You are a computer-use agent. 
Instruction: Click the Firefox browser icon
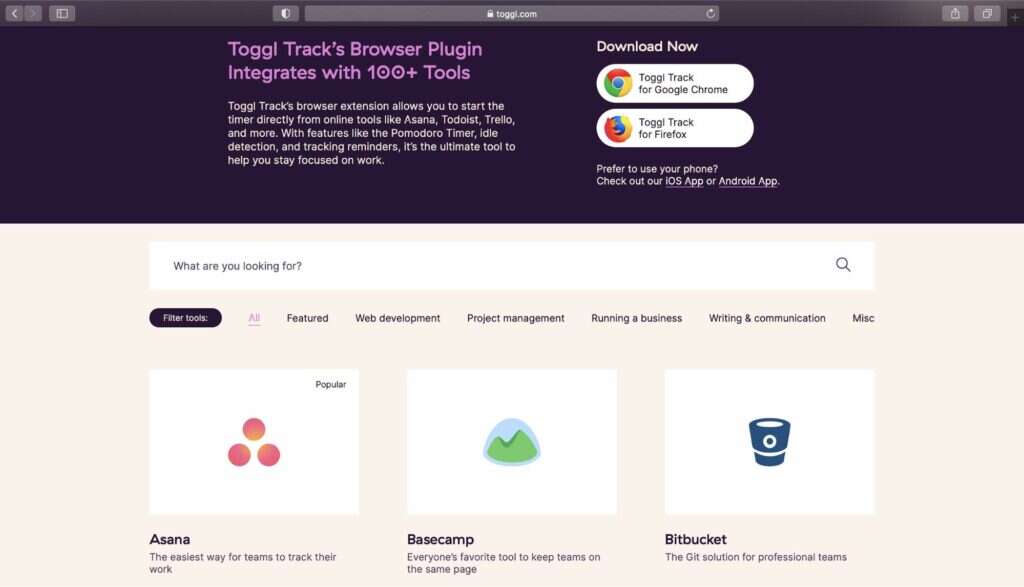[620, 128]
